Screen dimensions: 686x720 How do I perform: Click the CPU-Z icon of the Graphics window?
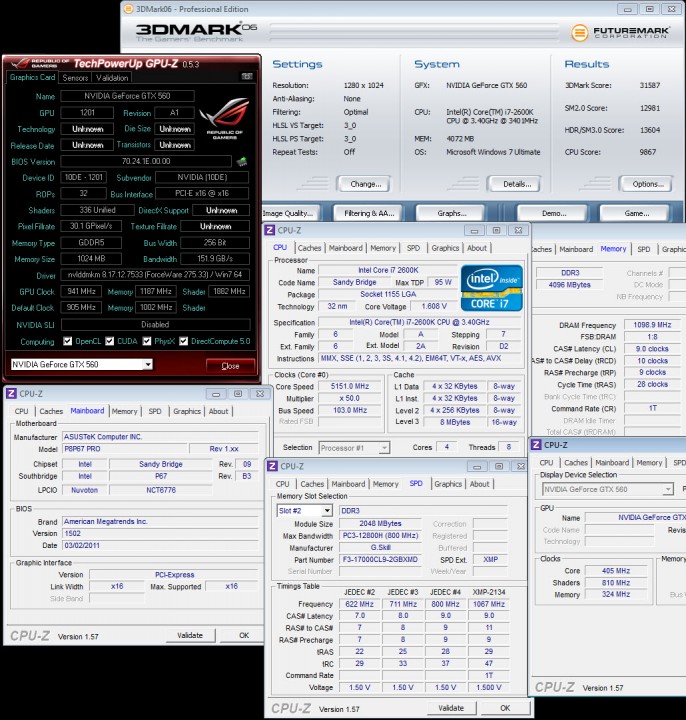pos(536,444)
